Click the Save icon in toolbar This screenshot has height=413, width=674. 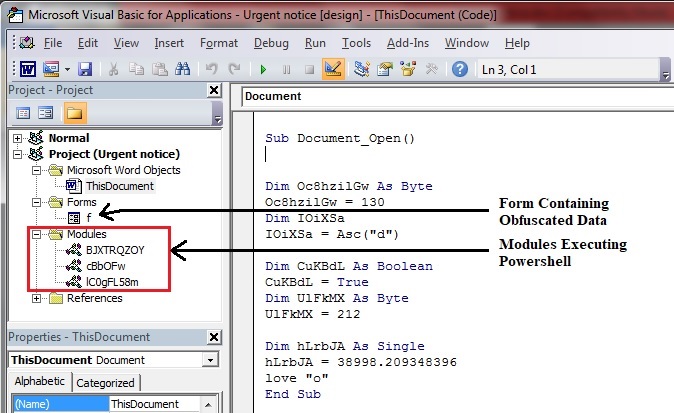pyautogui.click(x=85, y=69)
